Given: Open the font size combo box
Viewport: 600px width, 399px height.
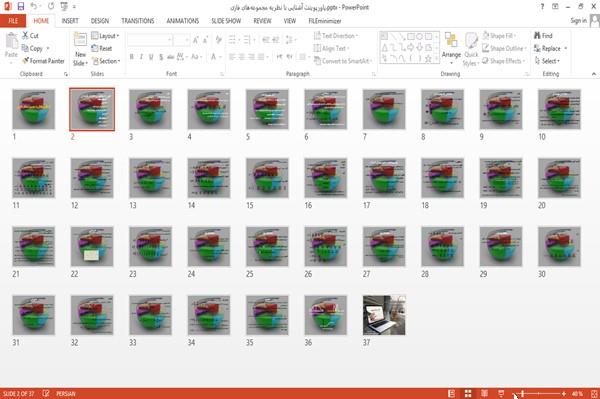Looking at the screenshot, I should [x=181, y=40].
